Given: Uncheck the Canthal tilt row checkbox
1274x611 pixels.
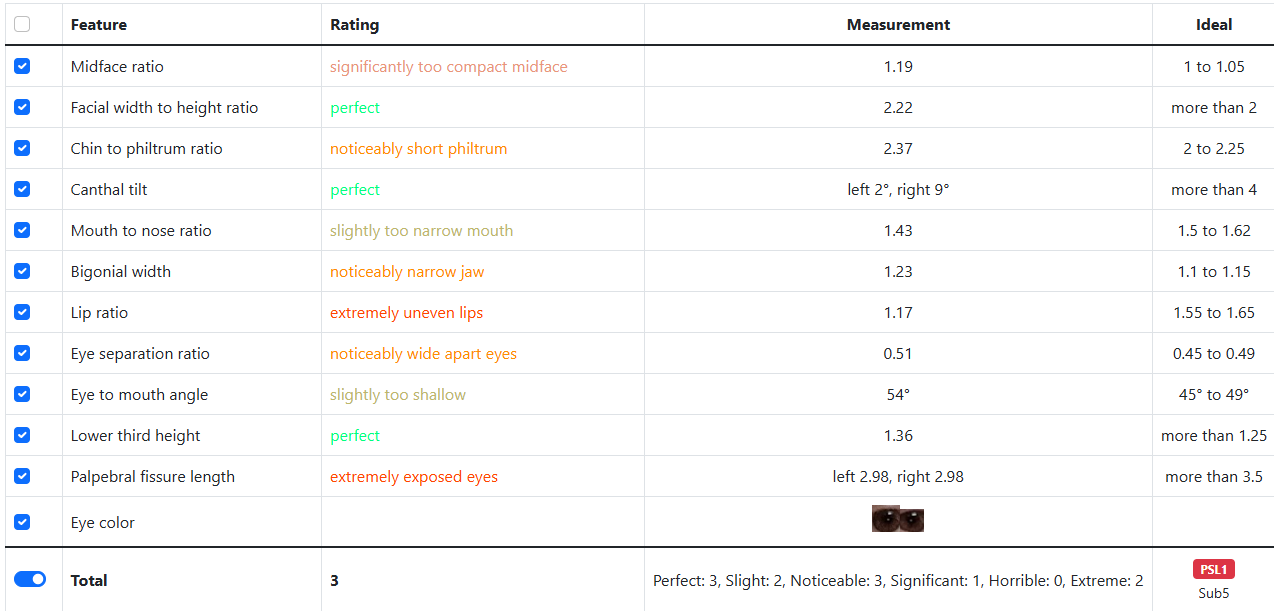Looking at the screenshot, I should [22, 189].
